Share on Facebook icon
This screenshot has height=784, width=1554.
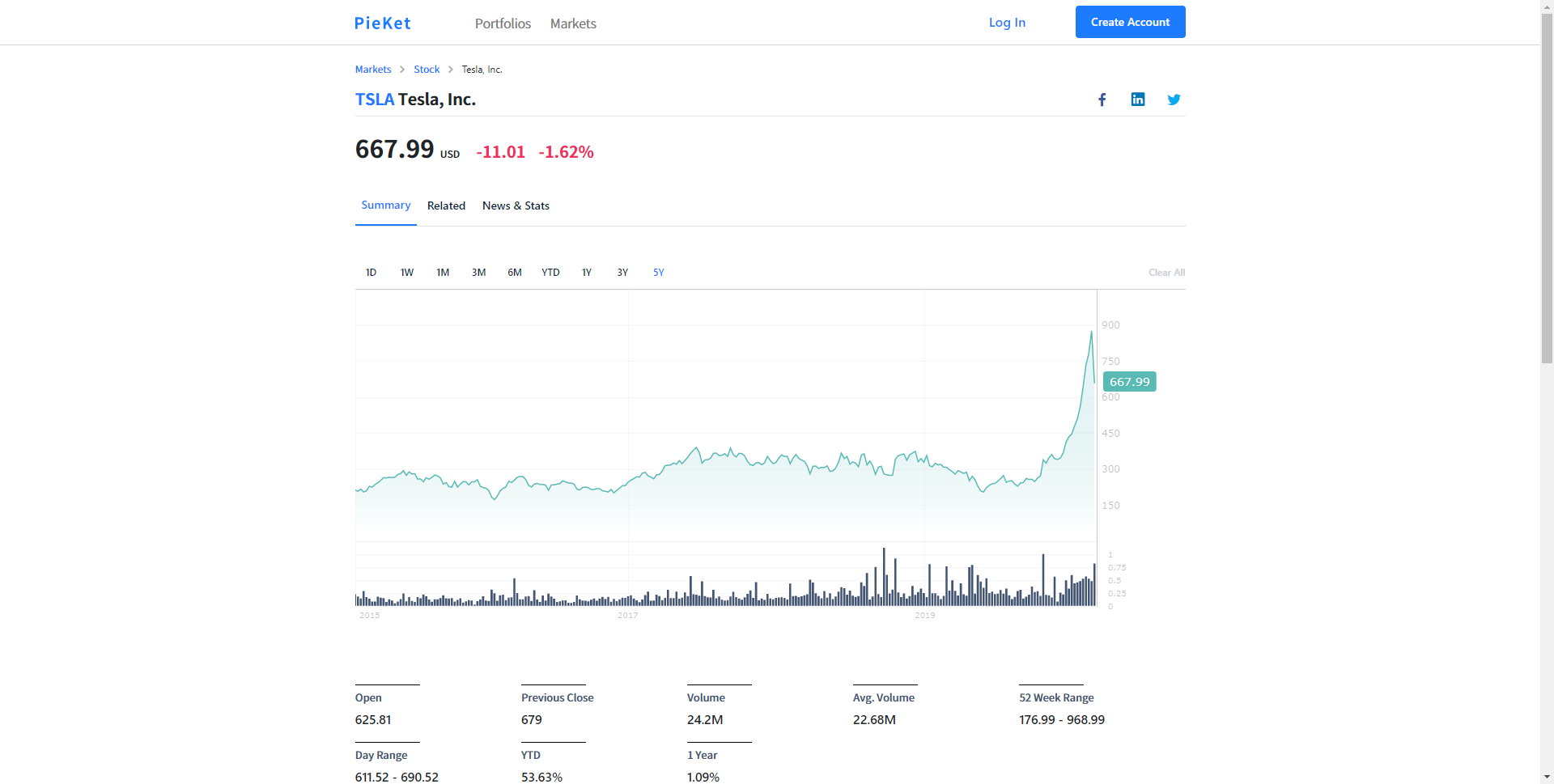(1102, 100)
